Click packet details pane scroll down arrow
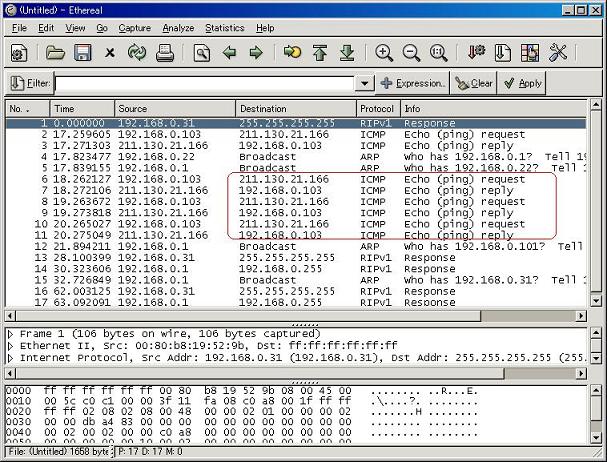The height and width of the screenshot is (462, 607). (597, 358)
